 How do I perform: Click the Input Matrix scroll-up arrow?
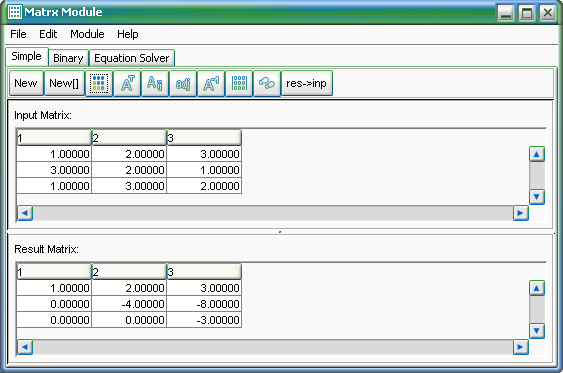pyautogui.click(x=537, y=154)
